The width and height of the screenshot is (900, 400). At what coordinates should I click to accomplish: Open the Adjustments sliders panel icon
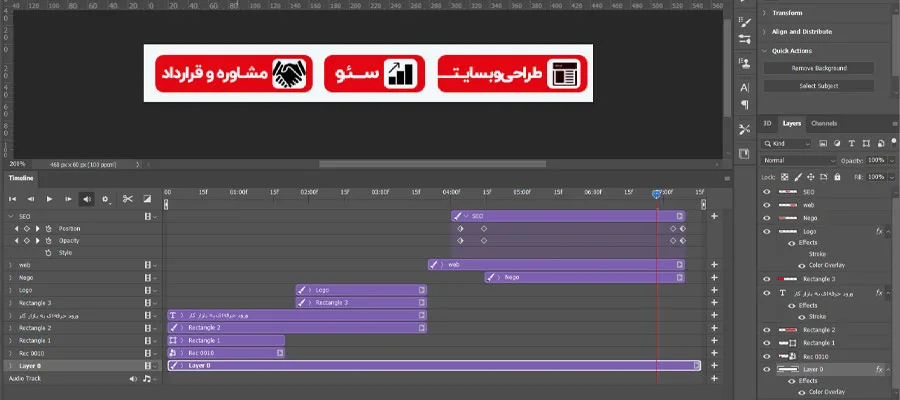(744, 40)
